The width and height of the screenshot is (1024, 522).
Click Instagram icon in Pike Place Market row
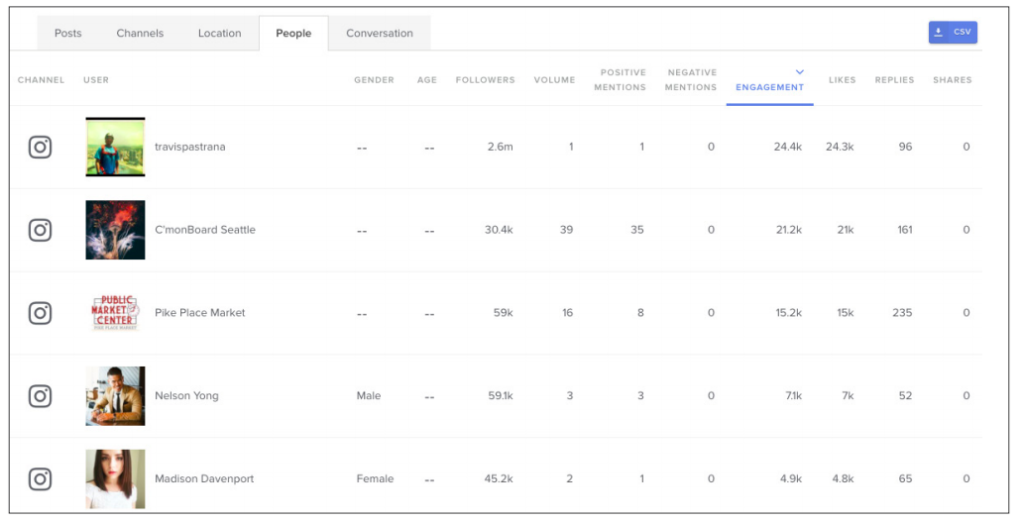40,313
